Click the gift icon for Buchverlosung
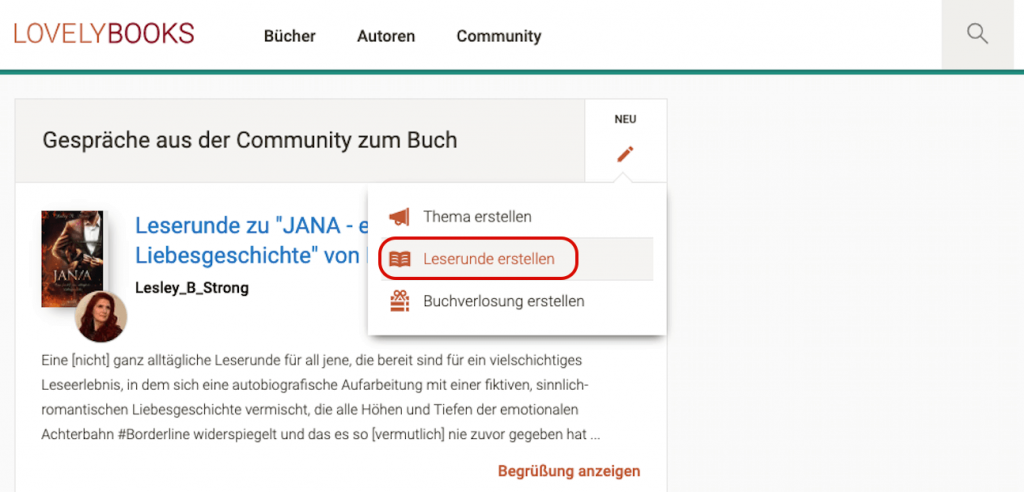This screenshot has width=1024, height=492. (x=400, y=301)
